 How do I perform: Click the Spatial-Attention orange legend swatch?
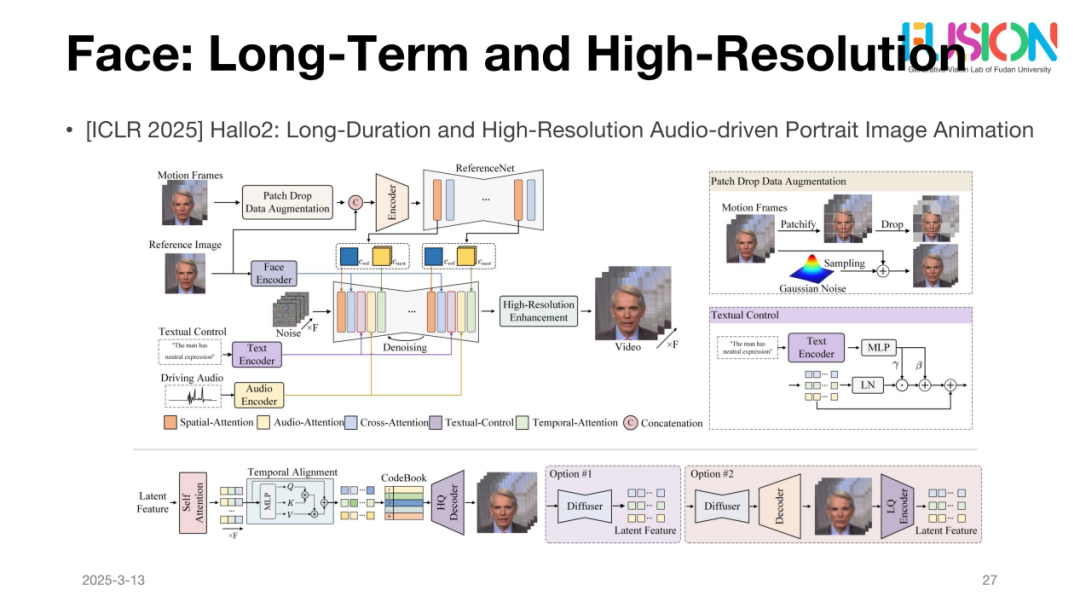tap(170, 423)
